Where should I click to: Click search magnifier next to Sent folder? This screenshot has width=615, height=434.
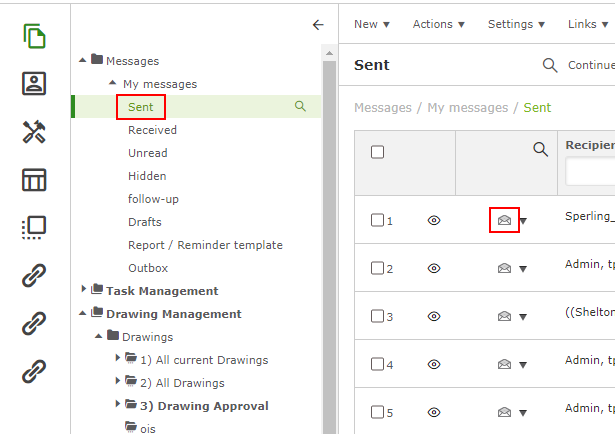300,106
